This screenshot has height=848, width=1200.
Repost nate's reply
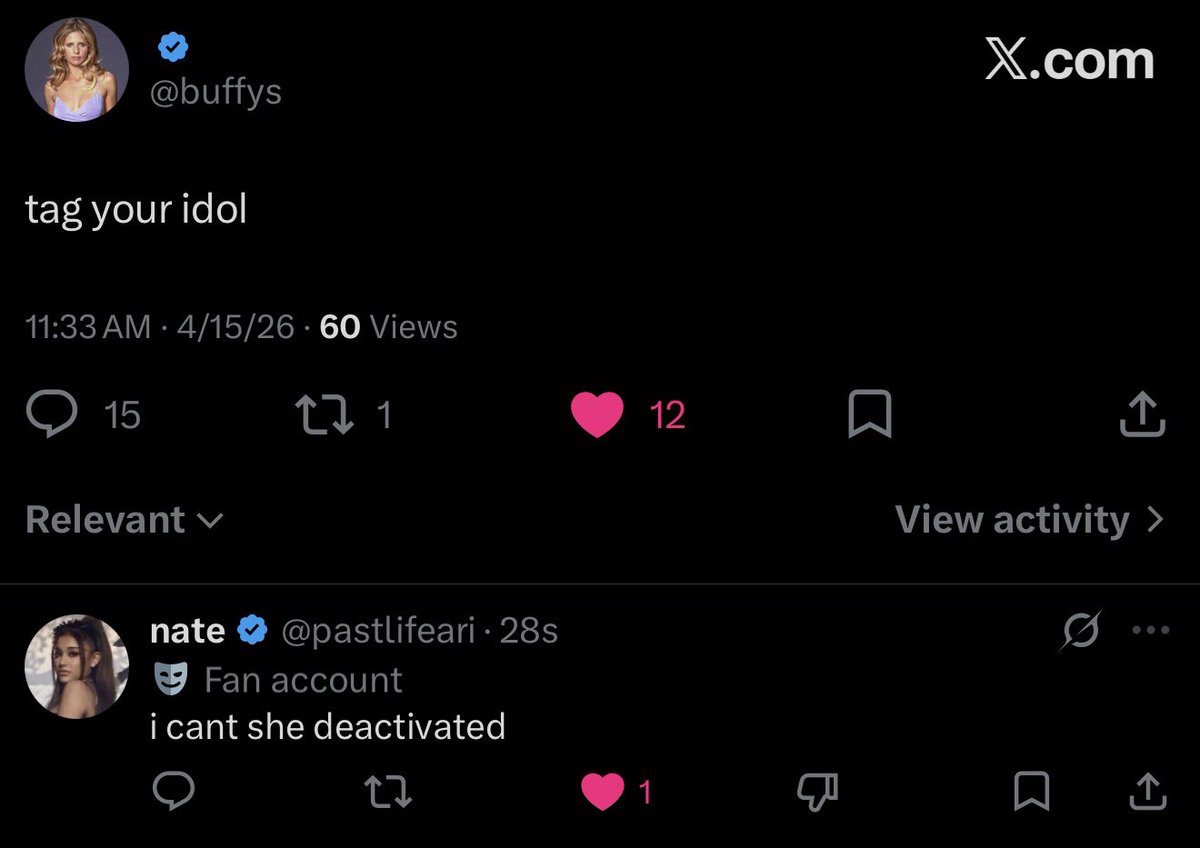[x=388, y=792]
